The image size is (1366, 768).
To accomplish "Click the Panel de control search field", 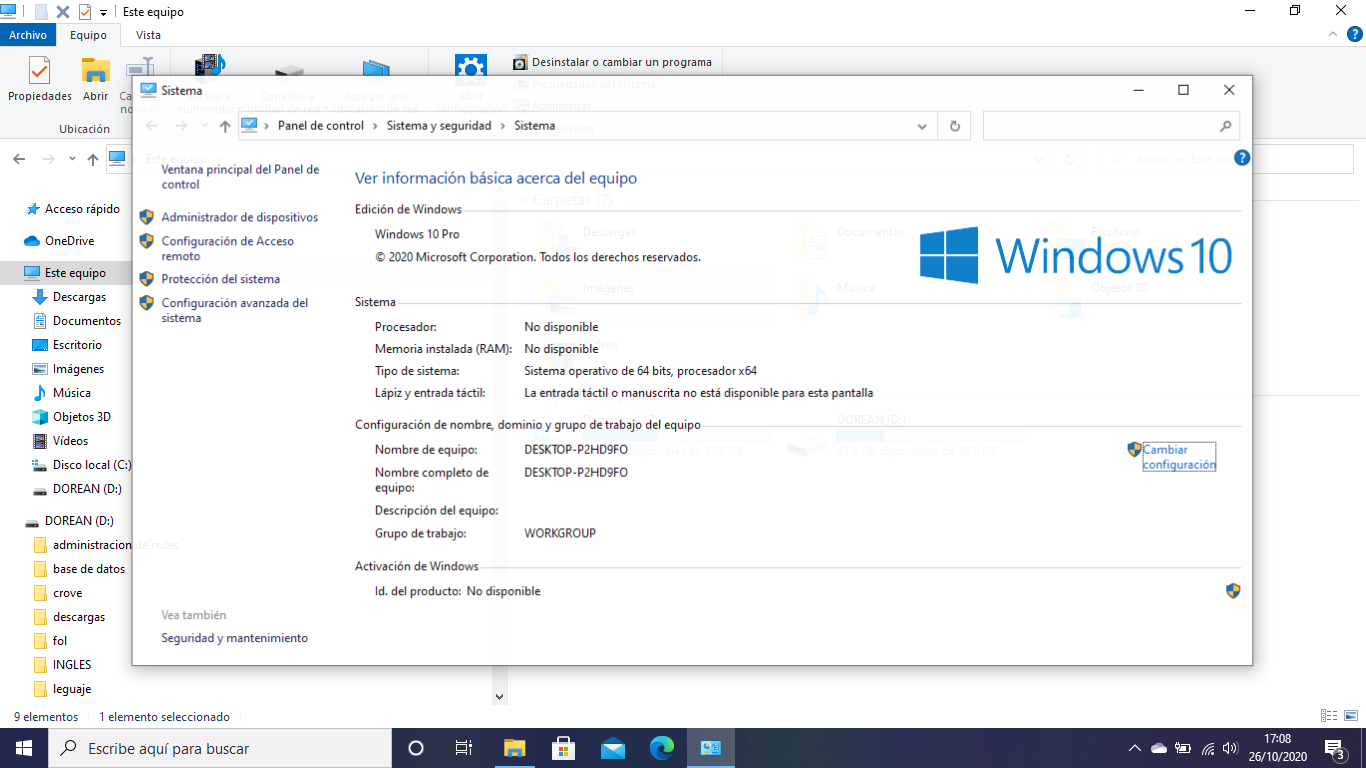I will (x=1111, y=126).
